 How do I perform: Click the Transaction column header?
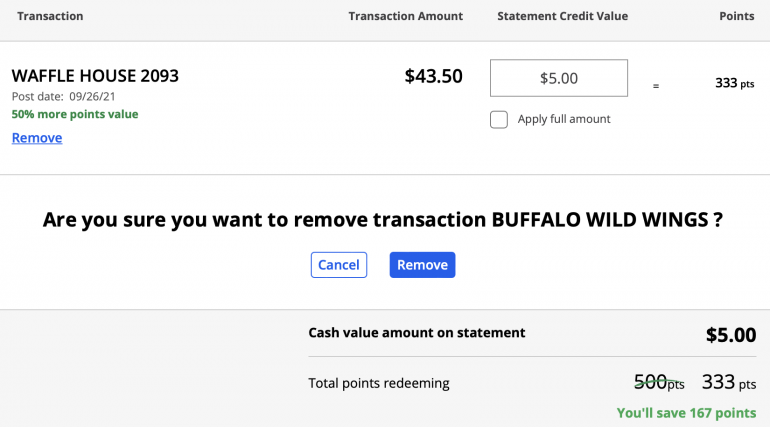pos(50,16)
